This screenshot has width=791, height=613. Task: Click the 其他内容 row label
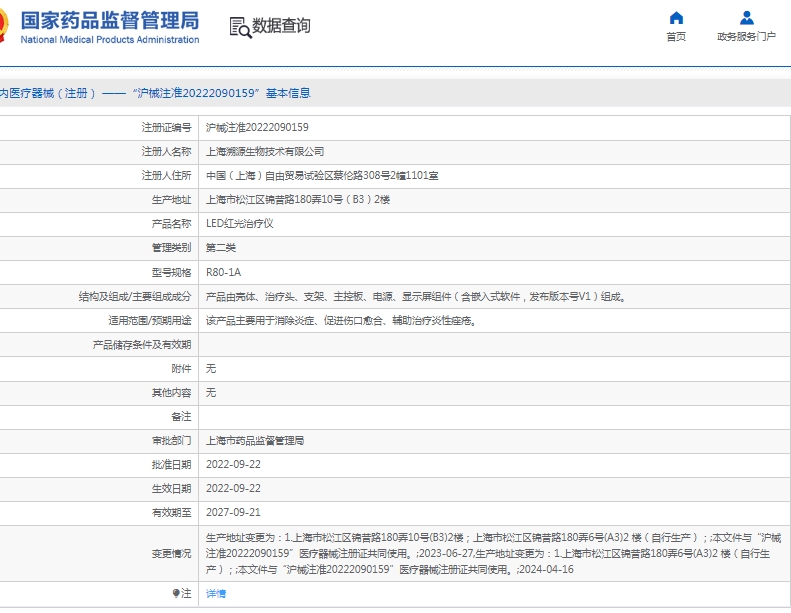tap(172, 393)
